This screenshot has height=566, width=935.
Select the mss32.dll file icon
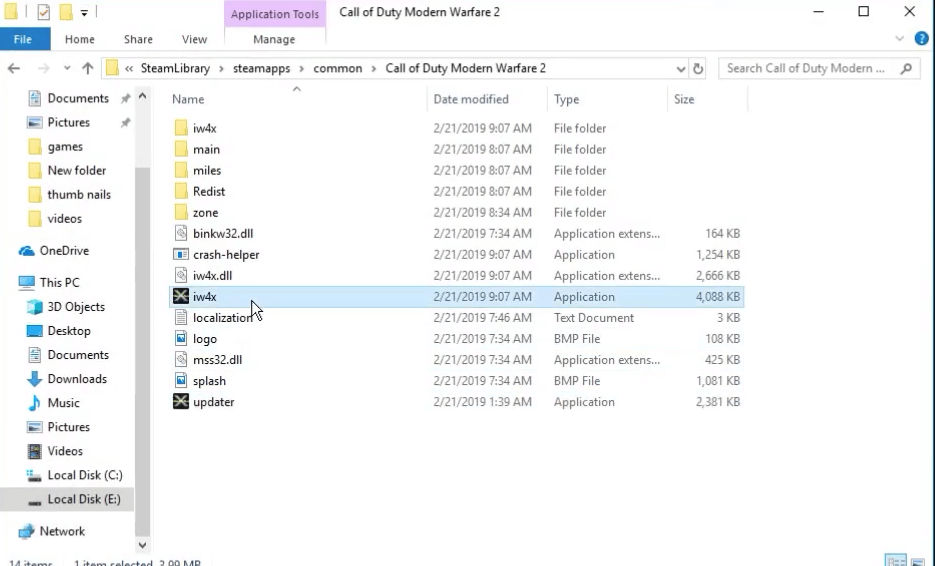181,360
